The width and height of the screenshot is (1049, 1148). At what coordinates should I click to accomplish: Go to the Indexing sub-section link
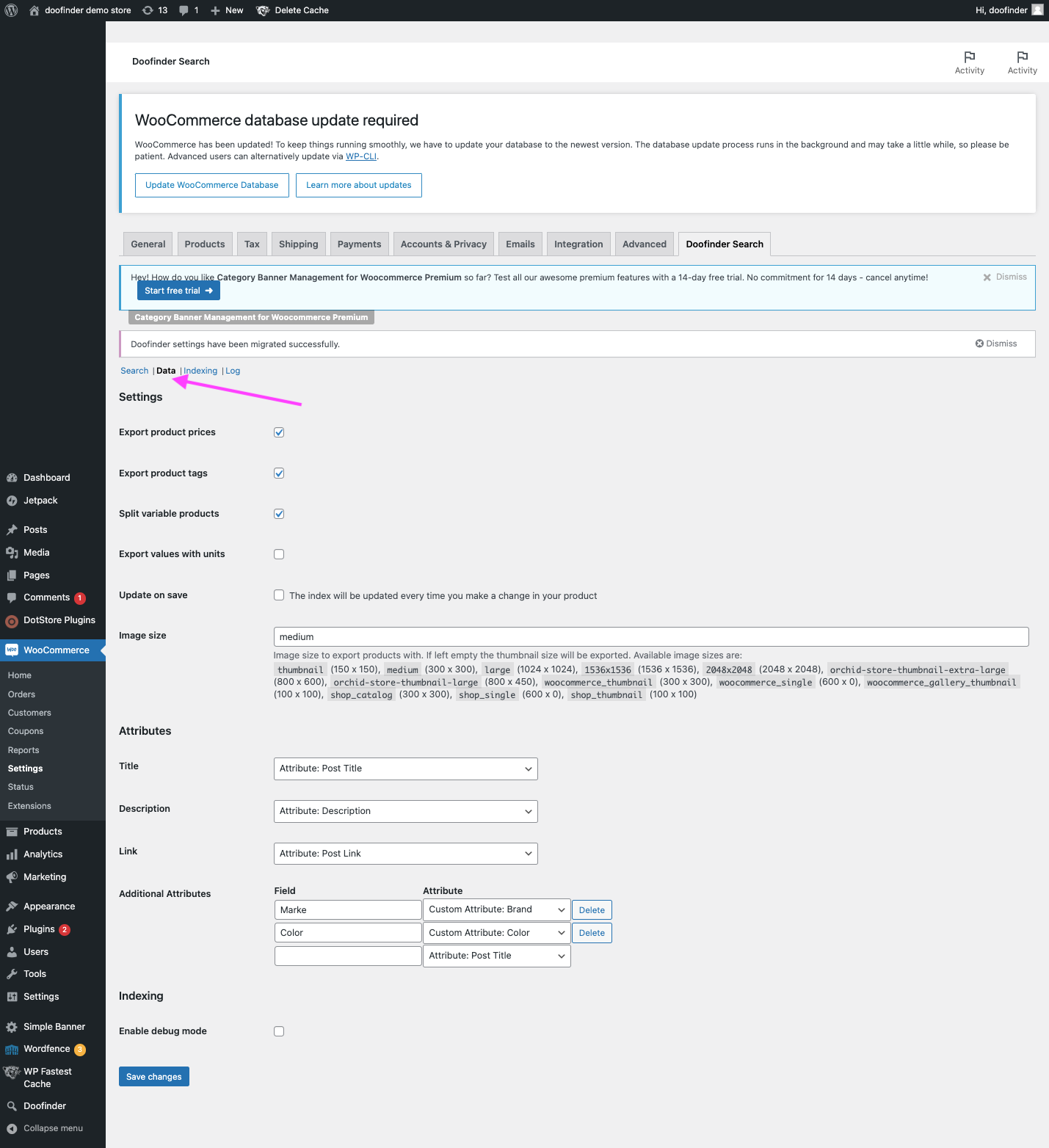pos(200,371)
